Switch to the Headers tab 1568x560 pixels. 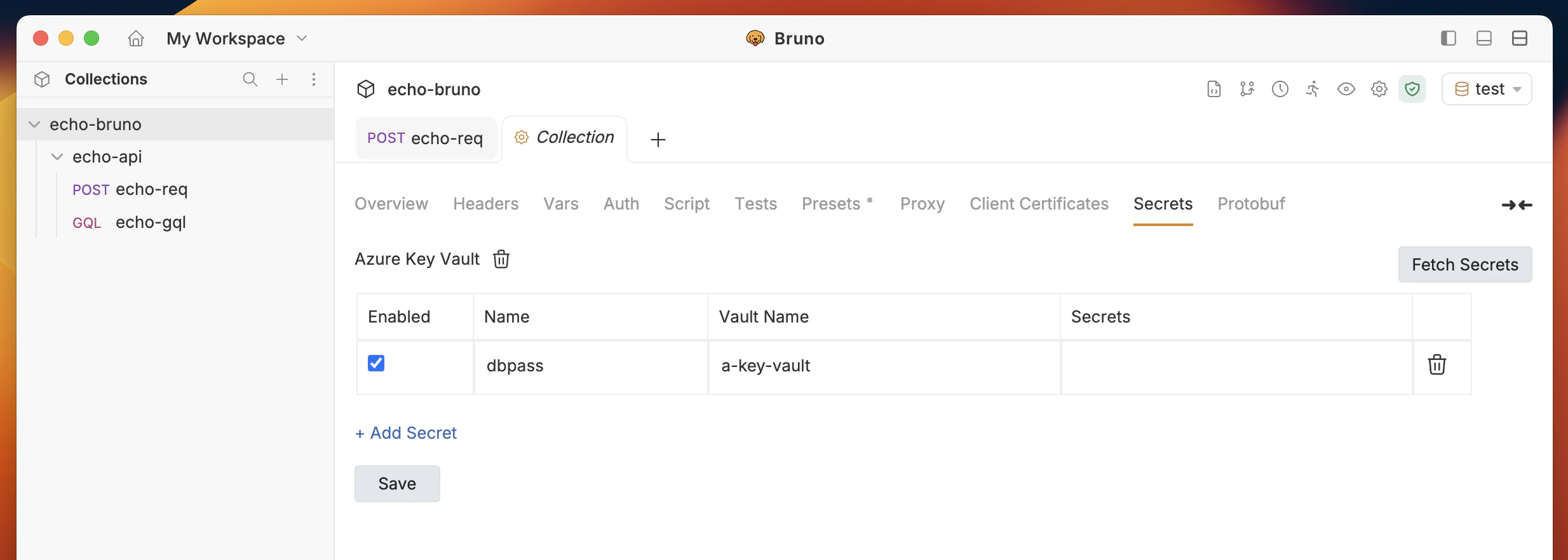[x=486, y=204]
